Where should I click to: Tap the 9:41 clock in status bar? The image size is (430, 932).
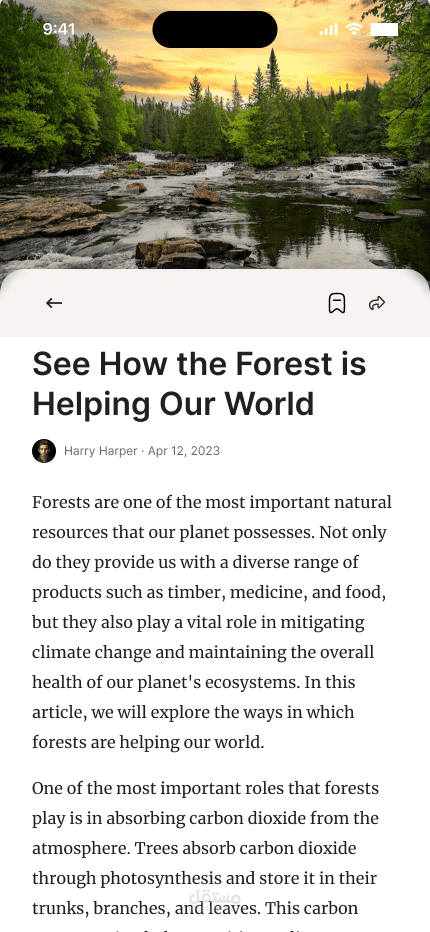click(x=59, y=29)
